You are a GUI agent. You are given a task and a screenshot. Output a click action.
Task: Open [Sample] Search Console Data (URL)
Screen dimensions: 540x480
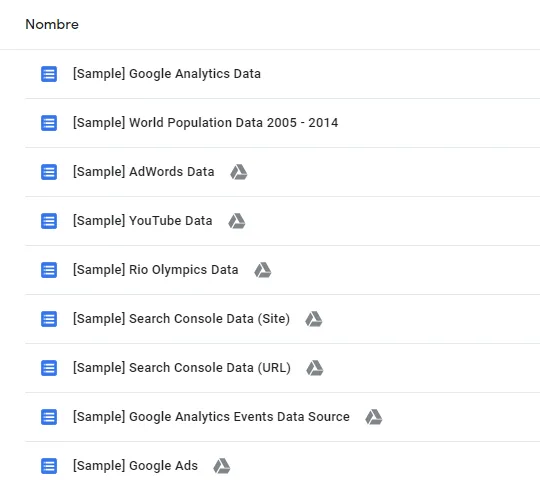(182, 368)
